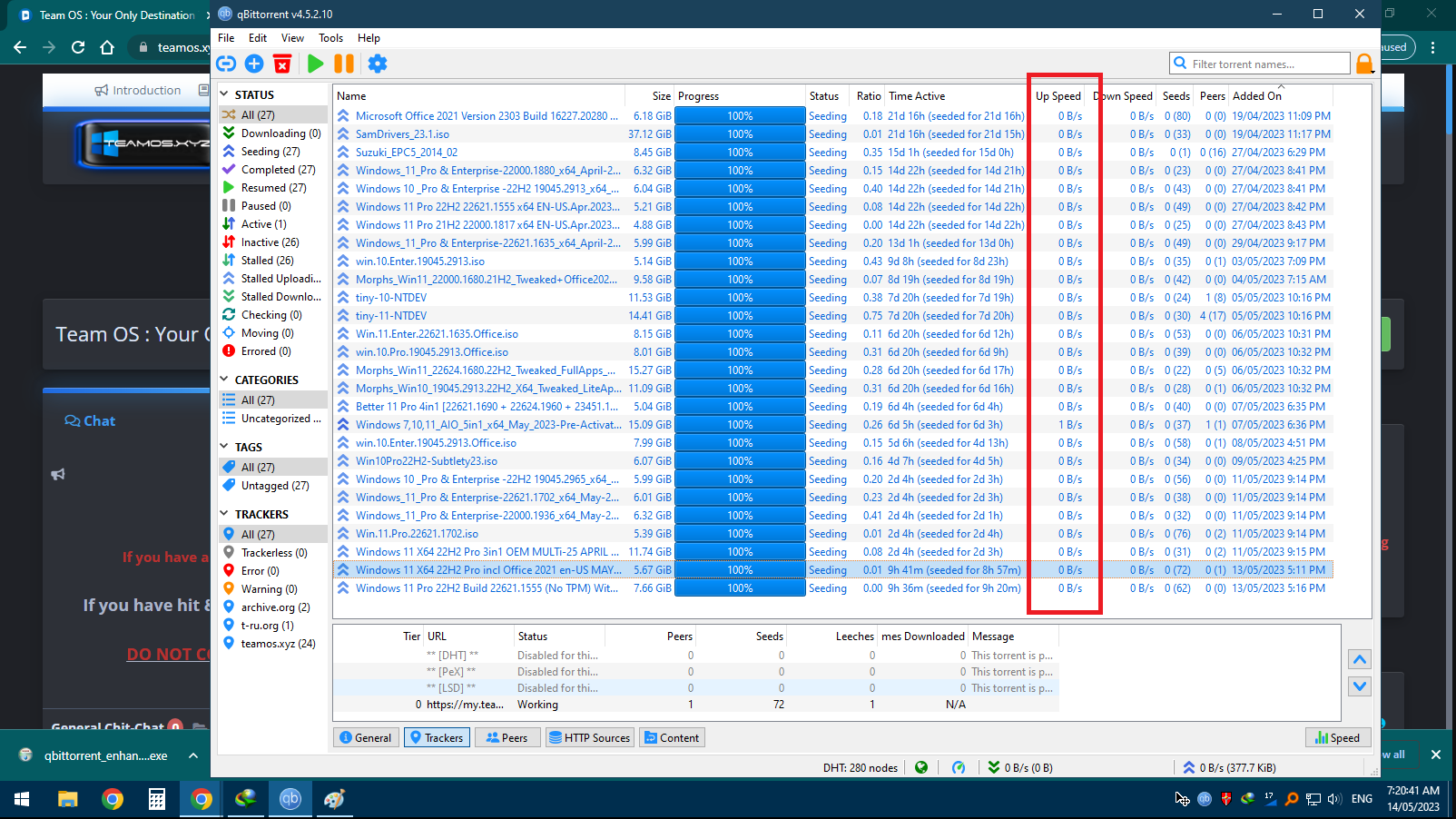Select Suzuki_EPC5_2014_02 torrent row
The image size is (1456, 819).
click(x=833, y=153)
